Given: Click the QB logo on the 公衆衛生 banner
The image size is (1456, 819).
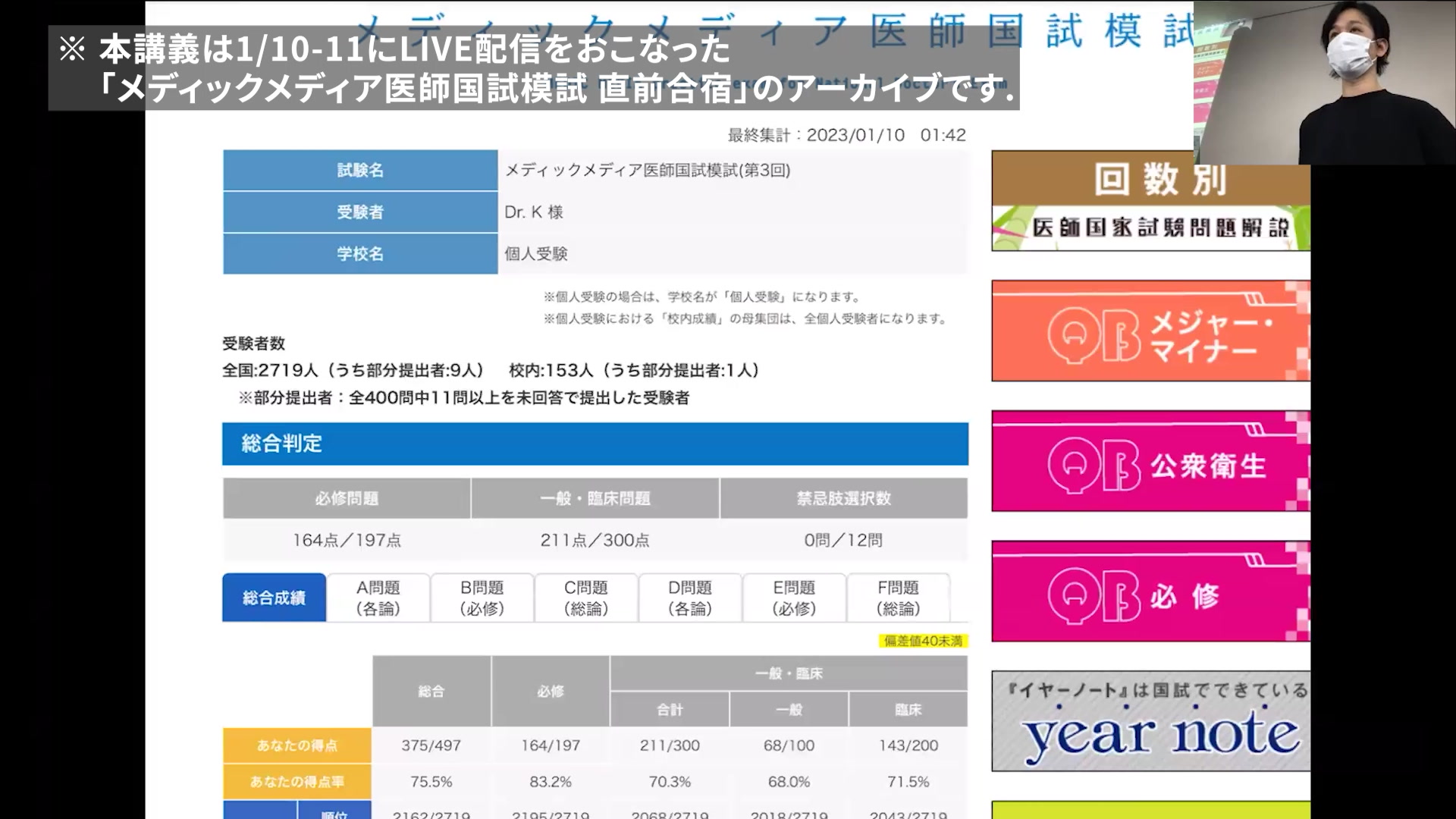Looking at the screenshot, I should (1094, 464).
